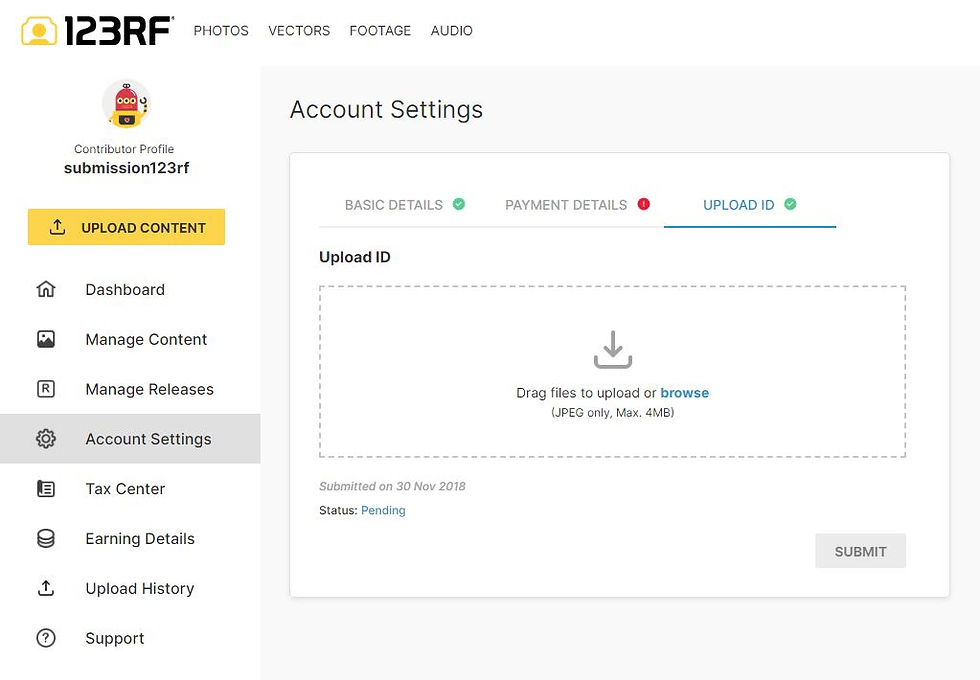Viewport: 980px width, 680px height.
Task: Click the browse link to select files
Action: click(x=684, y=392)
